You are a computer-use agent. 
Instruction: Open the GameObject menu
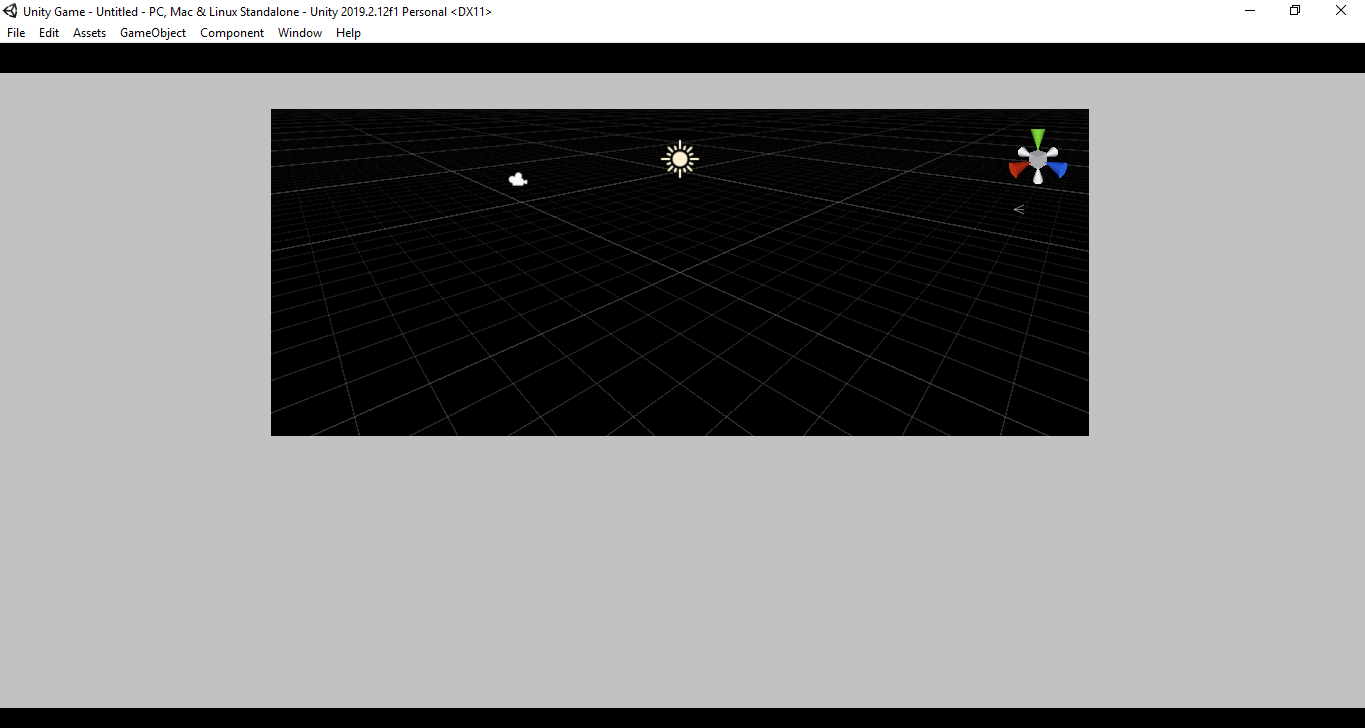coord(153,33)
